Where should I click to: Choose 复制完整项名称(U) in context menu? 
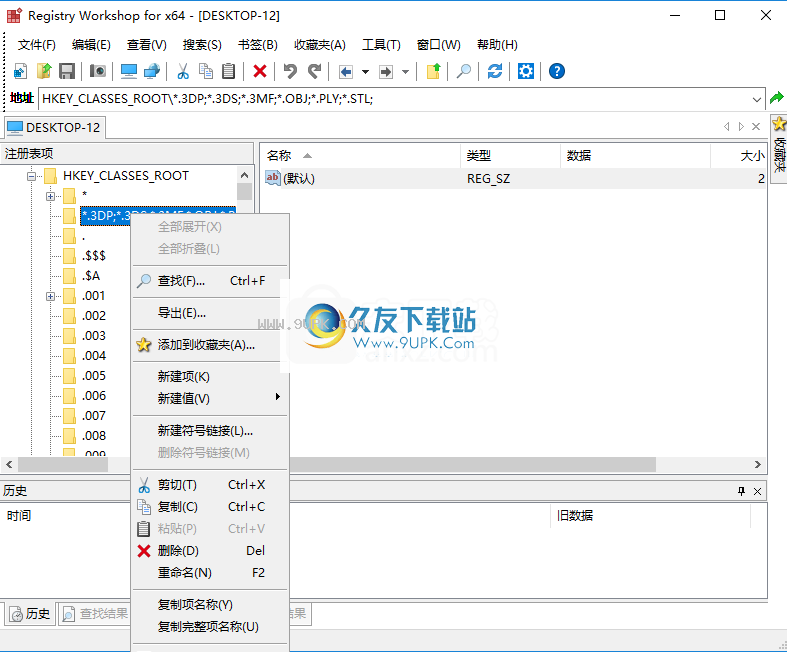(x=210, y=626)
